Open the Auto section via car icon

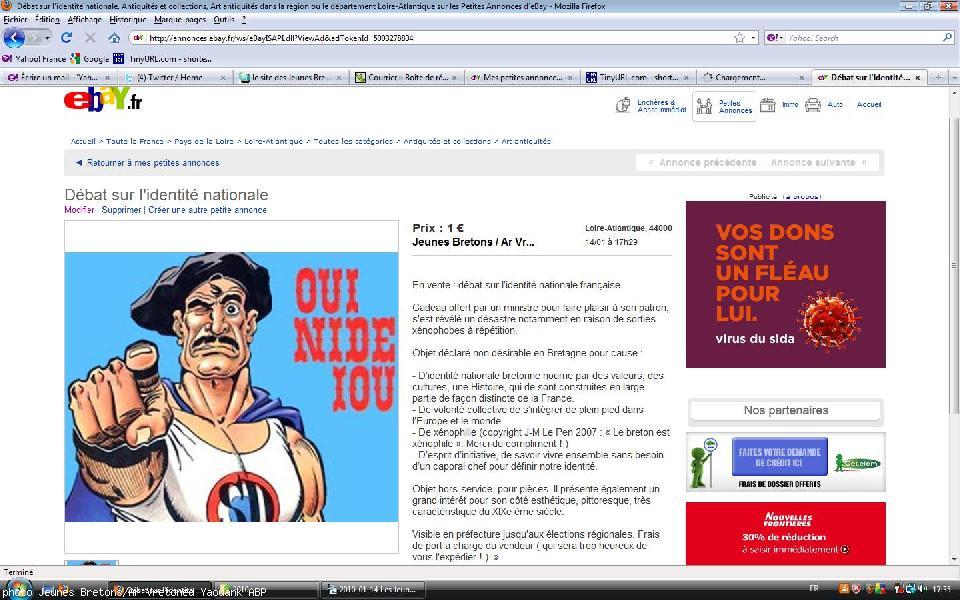pyautogui.click(x=814, y=104)
